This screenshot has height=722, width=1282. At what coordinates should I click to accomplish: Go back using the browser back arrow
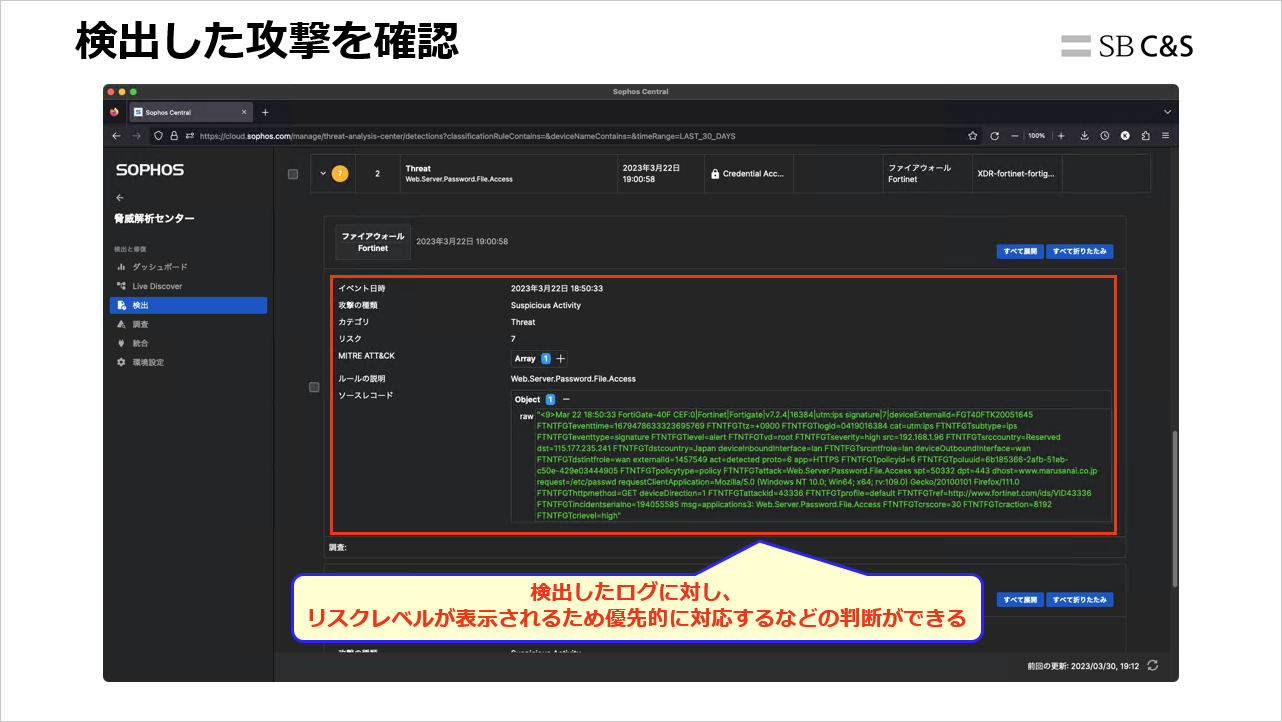click(x=116, y=136)
